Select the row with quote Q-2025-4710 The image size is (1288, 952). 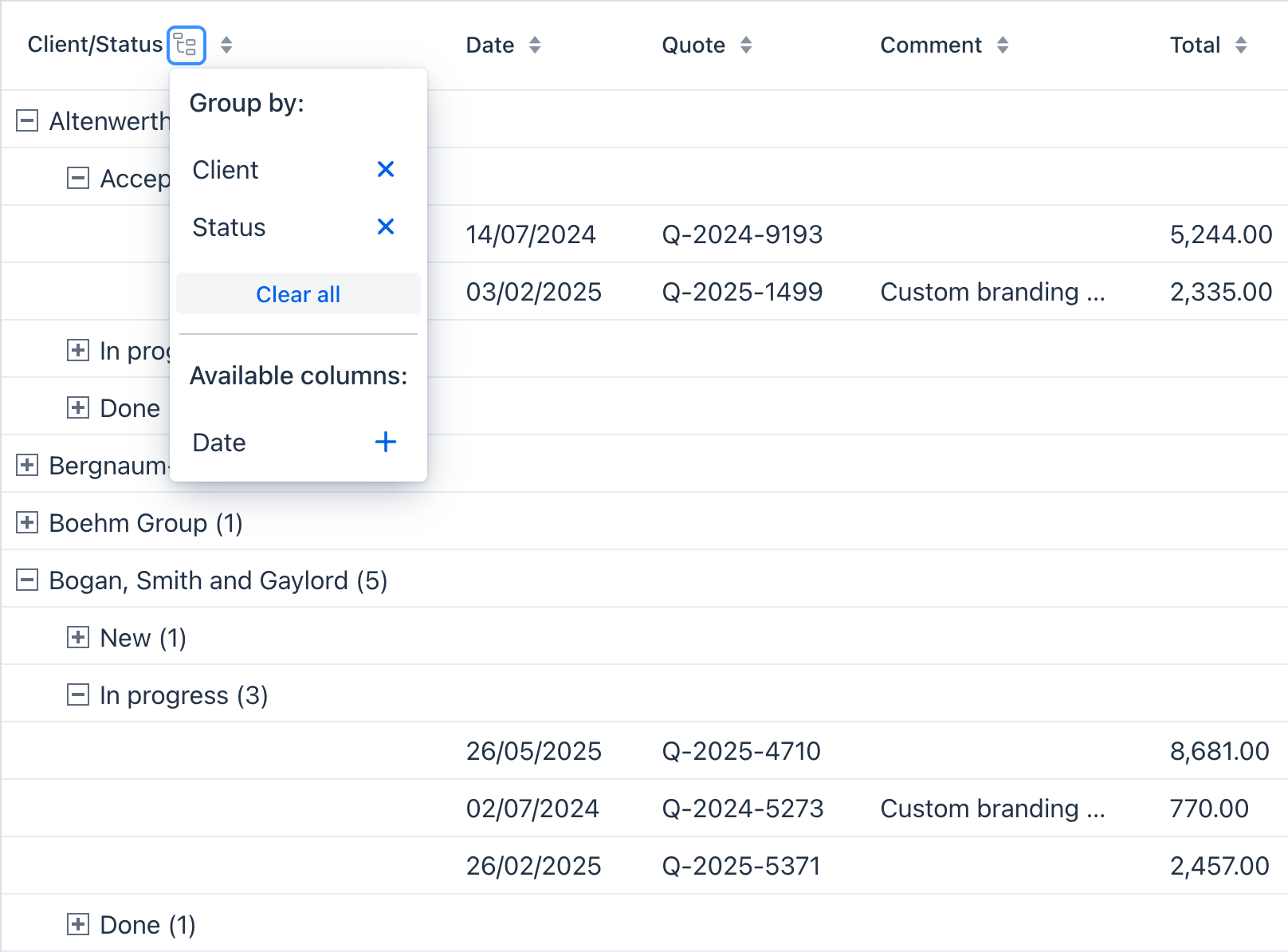(741, 751)
